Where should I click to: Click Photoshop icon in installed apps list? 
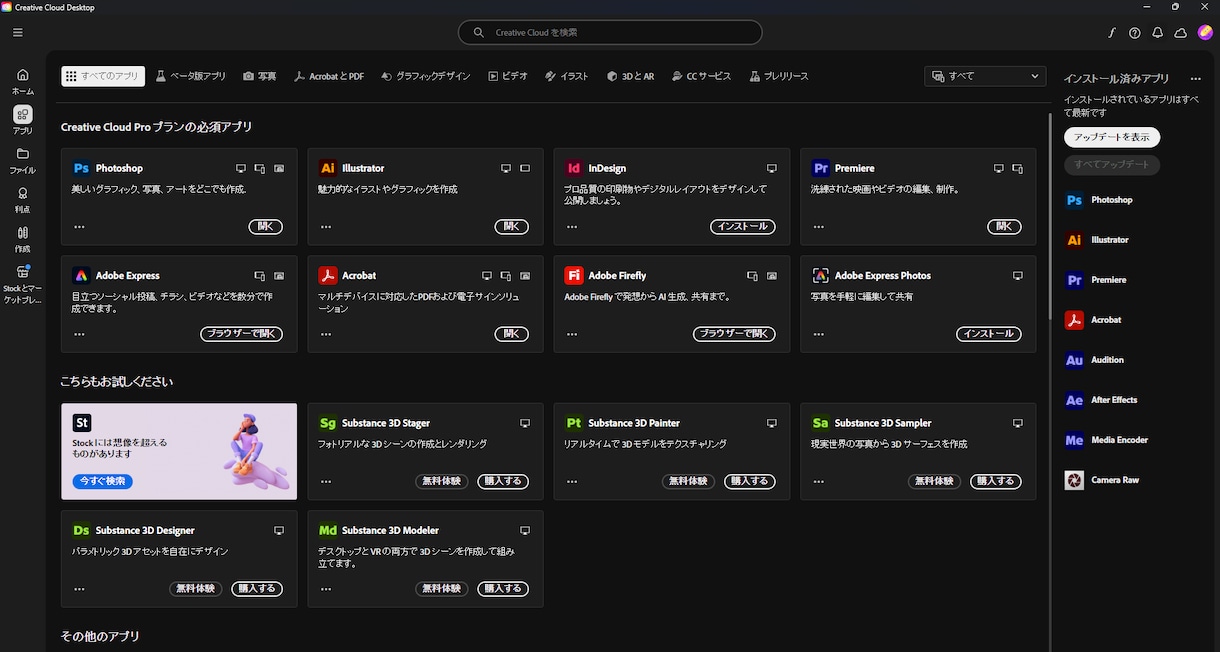tap(1074, 200)
